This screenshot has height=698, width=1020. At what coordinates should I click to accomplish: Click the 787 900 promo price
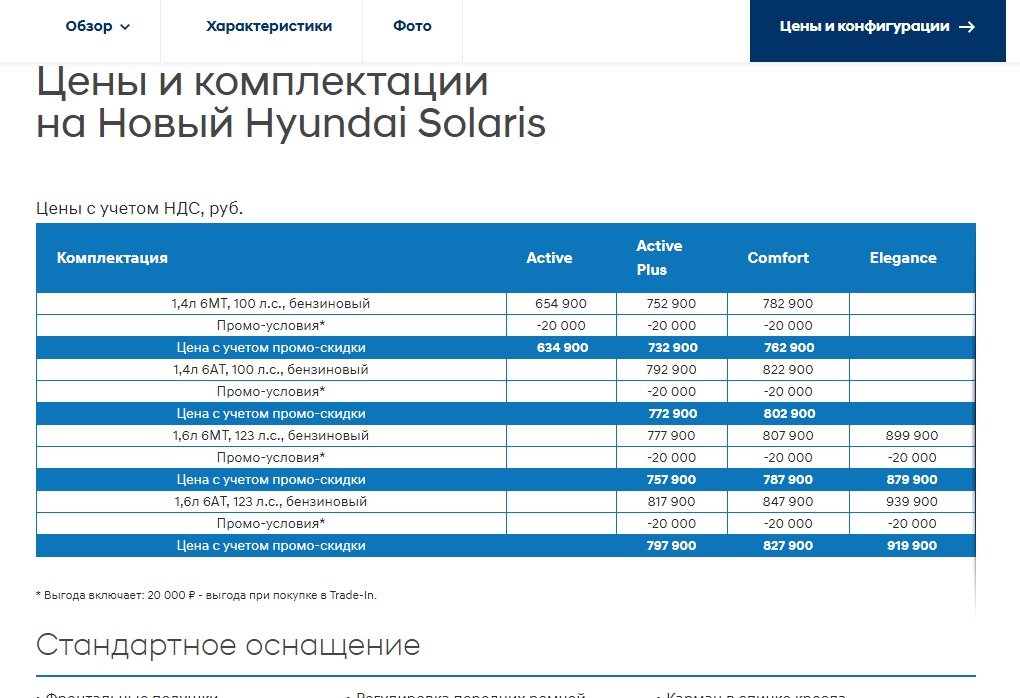tap(788, 479)
